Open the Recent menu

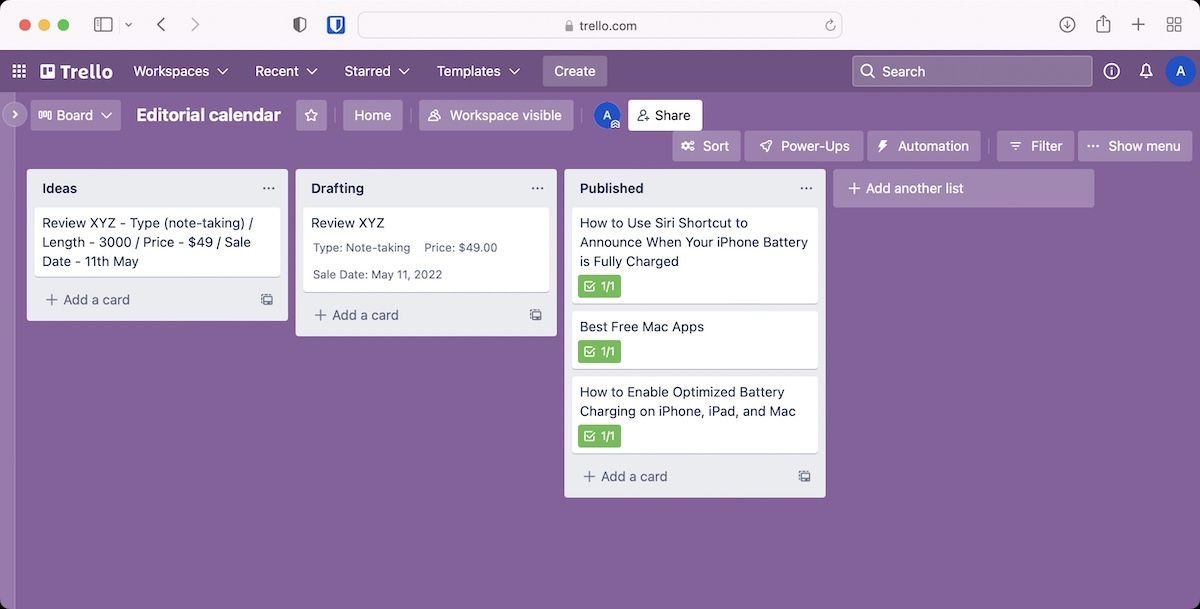286,71
